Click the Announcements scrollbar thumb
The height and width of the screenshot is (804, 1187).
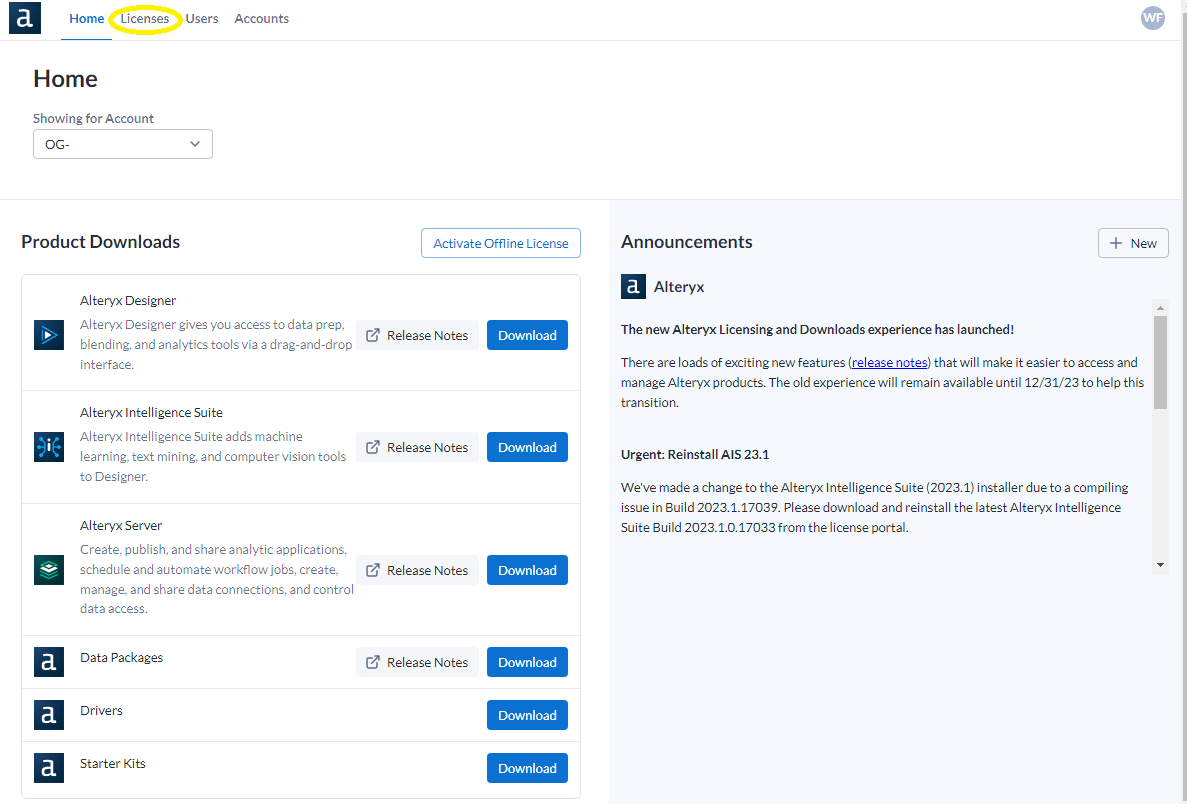coord(1160,362)
